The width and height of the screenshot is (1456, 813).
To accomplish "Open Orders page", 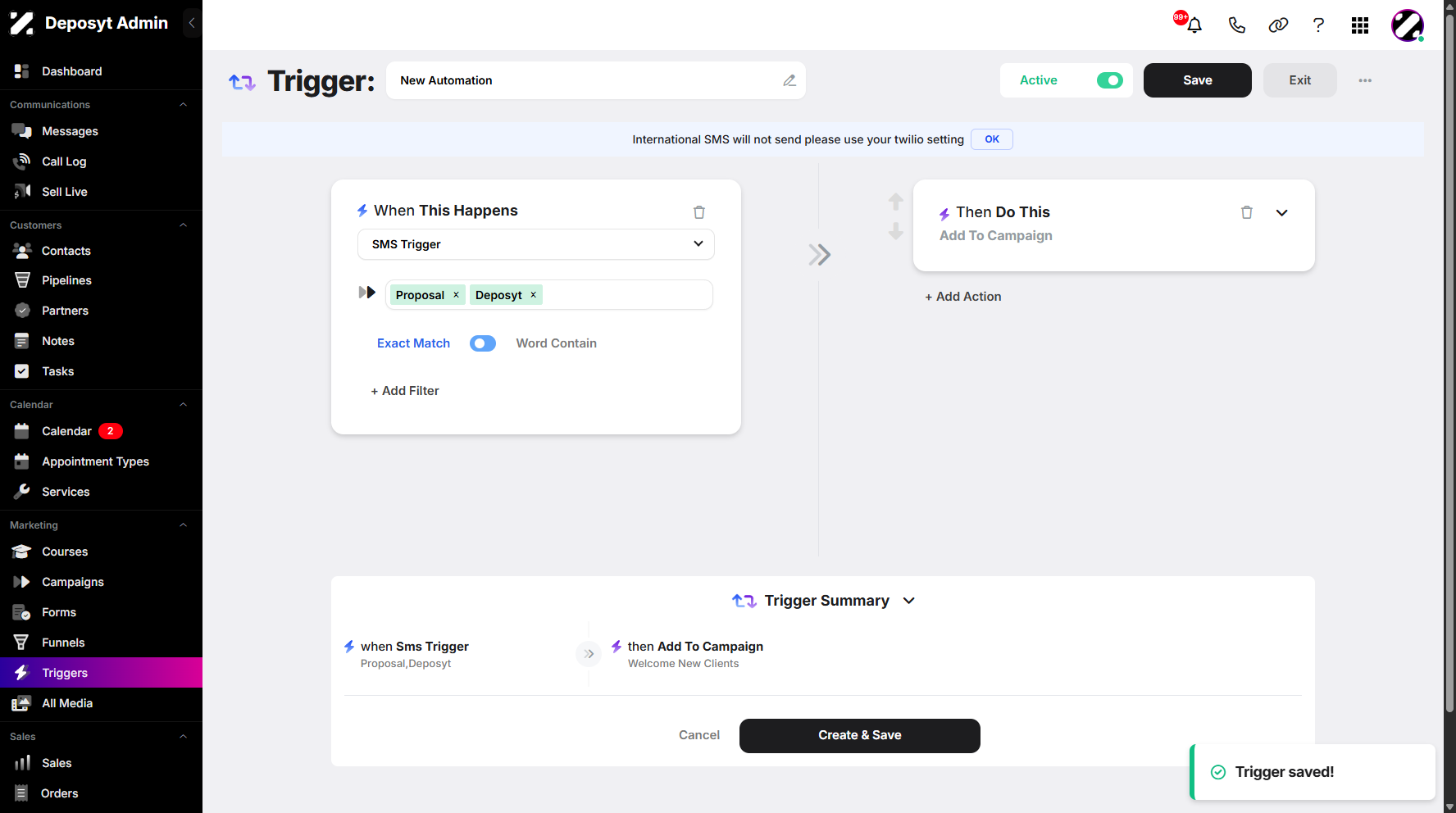I will pyautogui.click(x=101, y=793).
